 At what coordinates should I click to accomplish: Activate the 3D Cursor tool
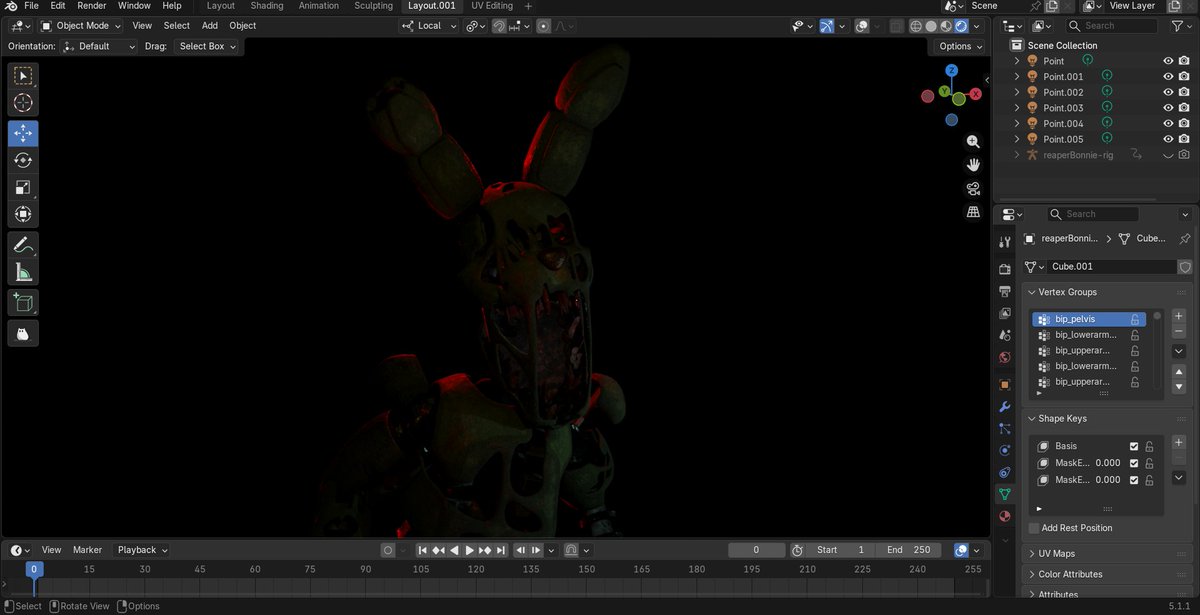pyautogui.click(x=23, y=103)
